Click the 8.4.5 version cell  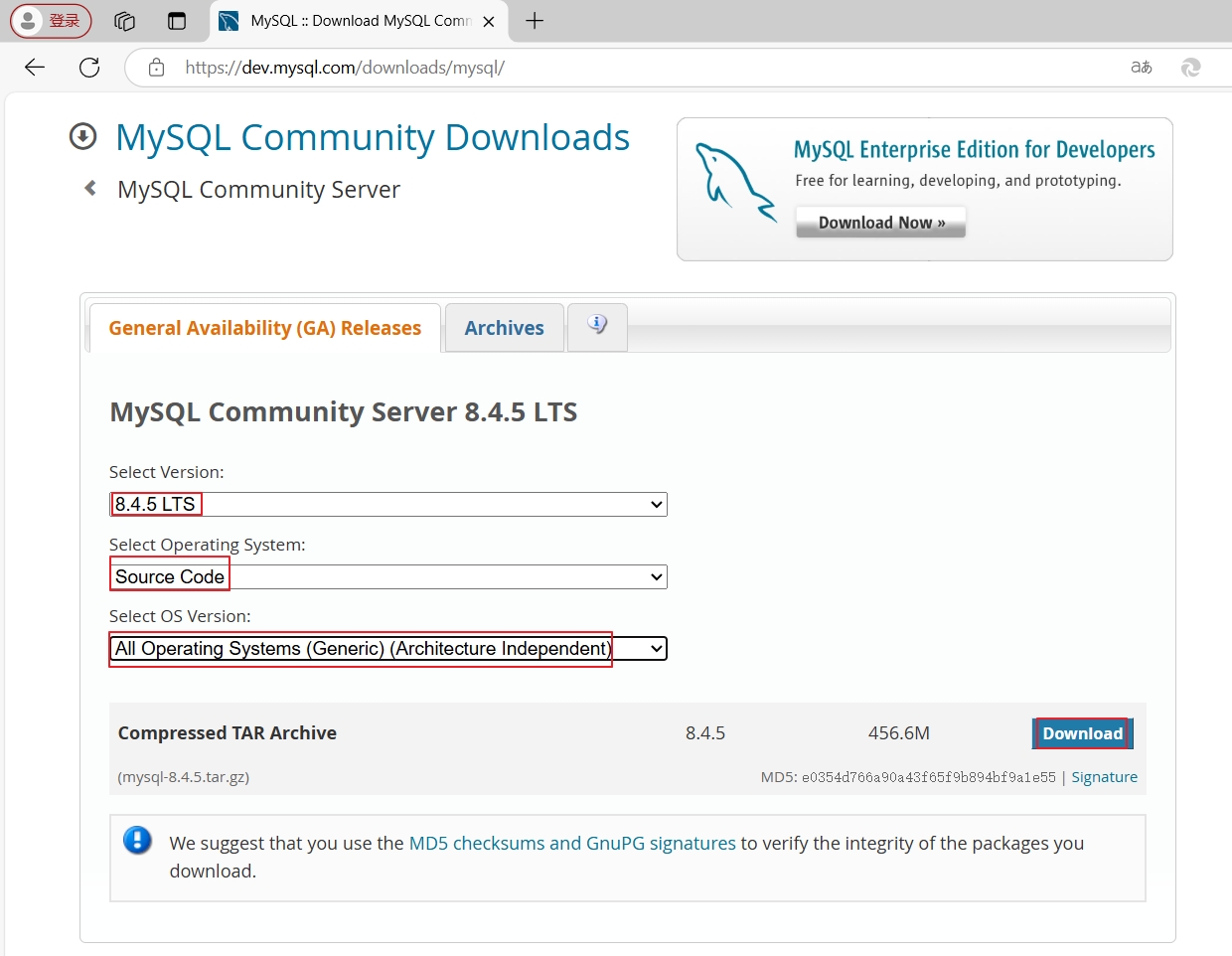[705, 733]
